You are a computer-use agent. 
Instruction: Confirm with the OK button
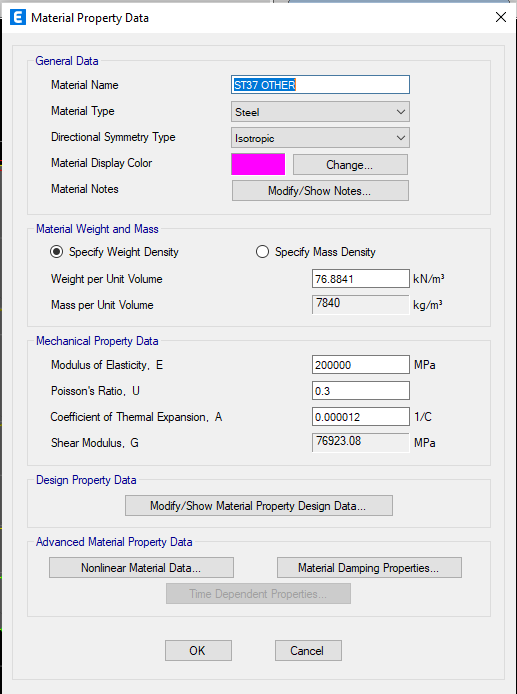198,651
